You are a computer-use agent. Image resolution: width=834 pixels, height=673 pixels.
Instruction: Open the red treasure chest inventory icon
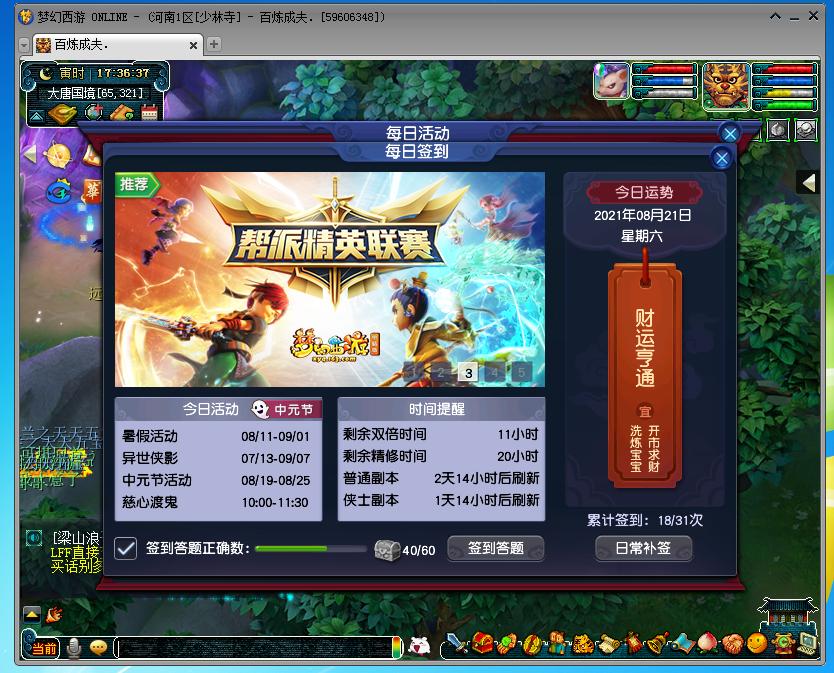click(x=482, y=643)
